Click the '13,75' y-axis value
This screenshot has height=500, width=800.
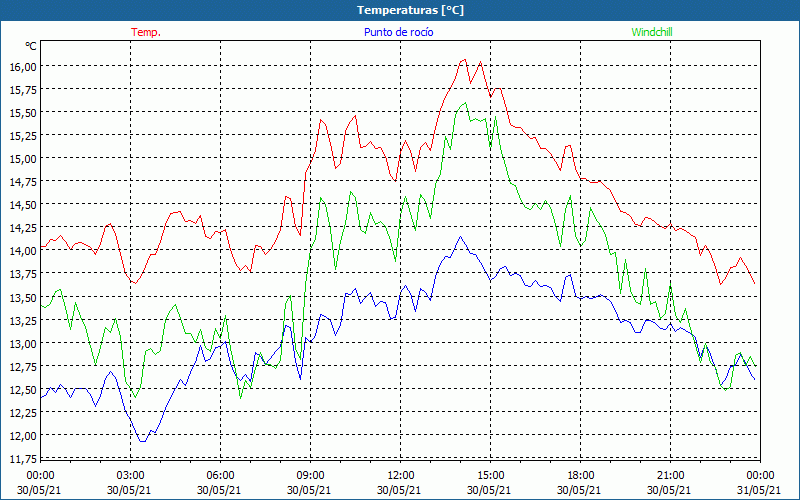point(23,273)
